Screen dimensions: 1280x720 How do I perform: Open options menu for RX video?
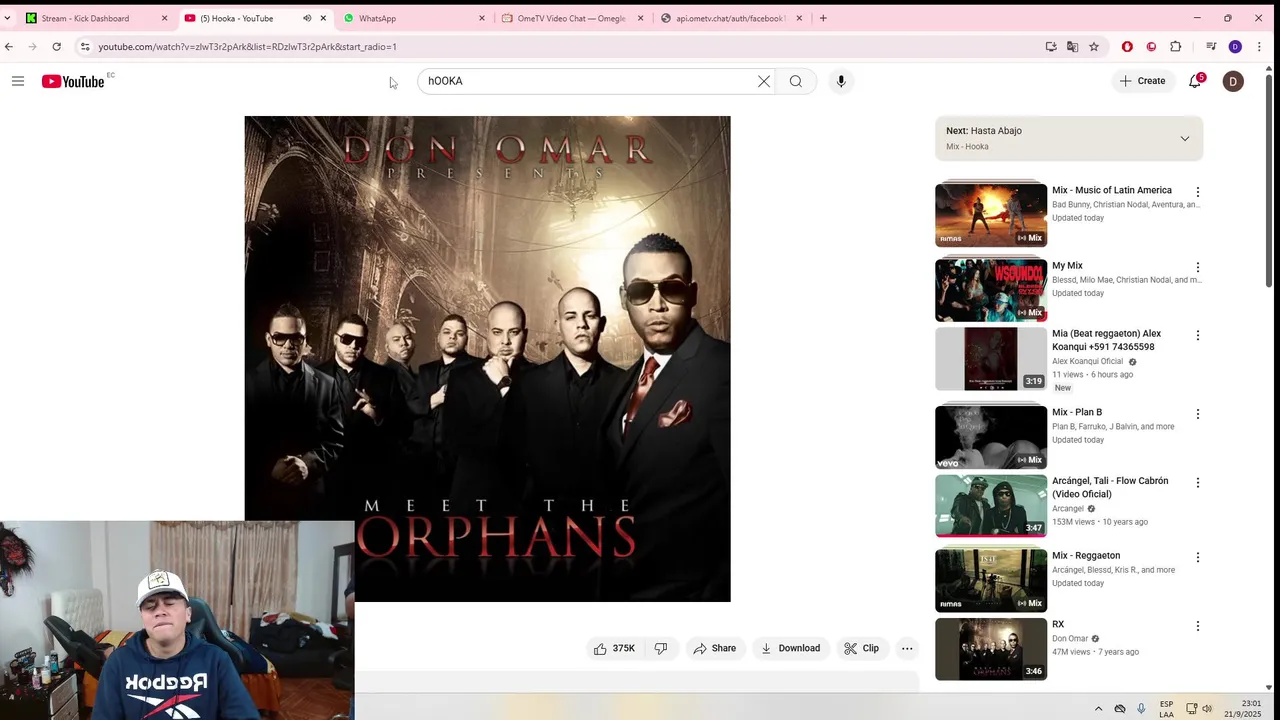tap(1197, 626)
